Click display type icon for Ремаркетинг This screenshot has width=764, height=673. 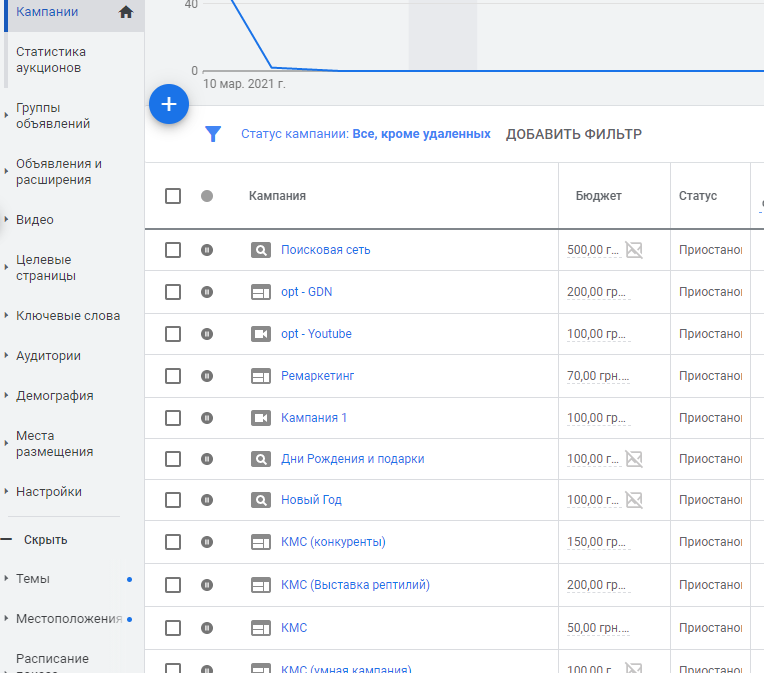tap(261, 376)
